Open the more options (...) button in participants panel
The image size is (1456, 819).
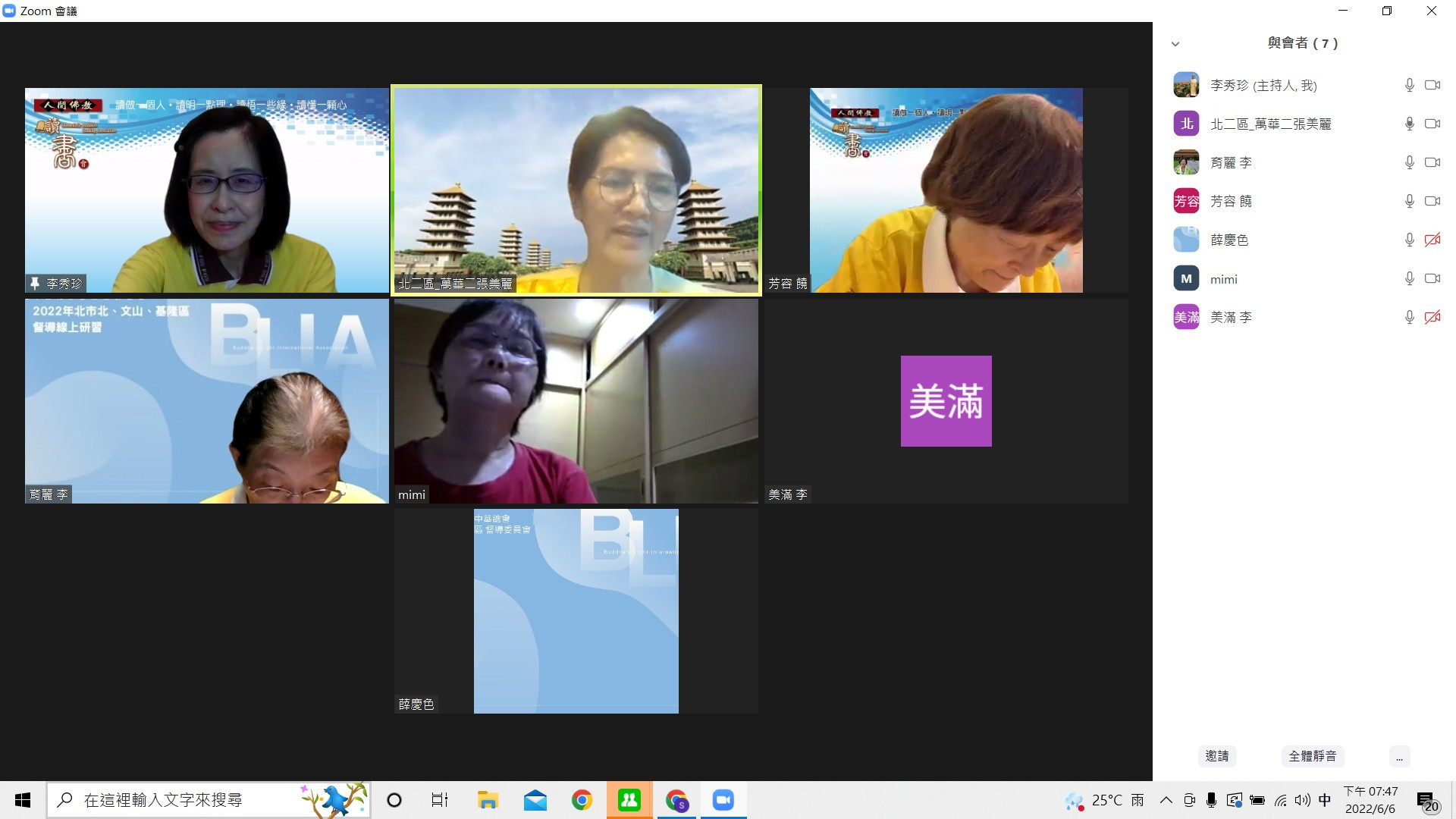[1399, 756]
